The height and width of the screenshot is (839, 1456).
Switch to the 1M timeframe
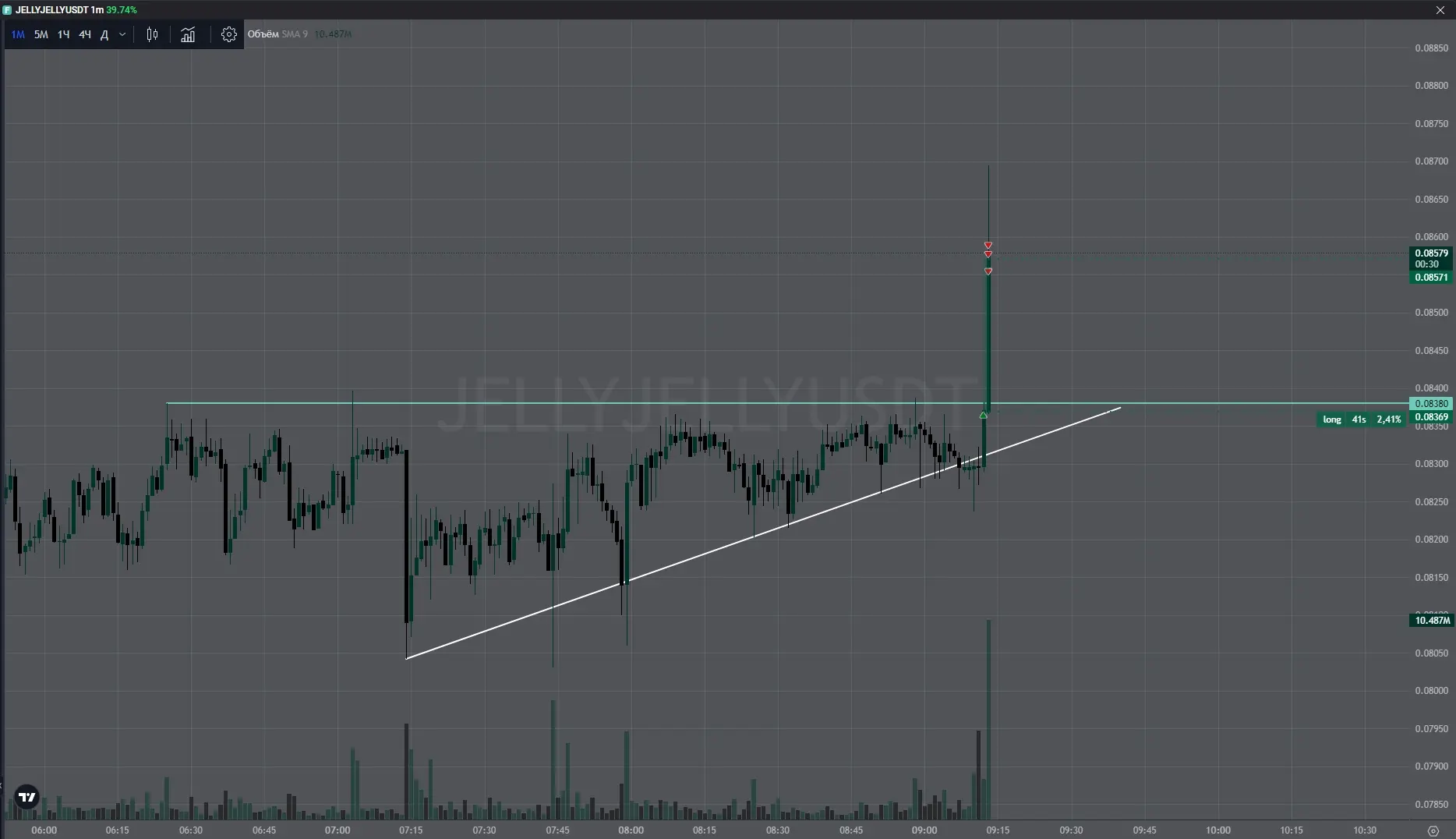[x=18, y=34]
